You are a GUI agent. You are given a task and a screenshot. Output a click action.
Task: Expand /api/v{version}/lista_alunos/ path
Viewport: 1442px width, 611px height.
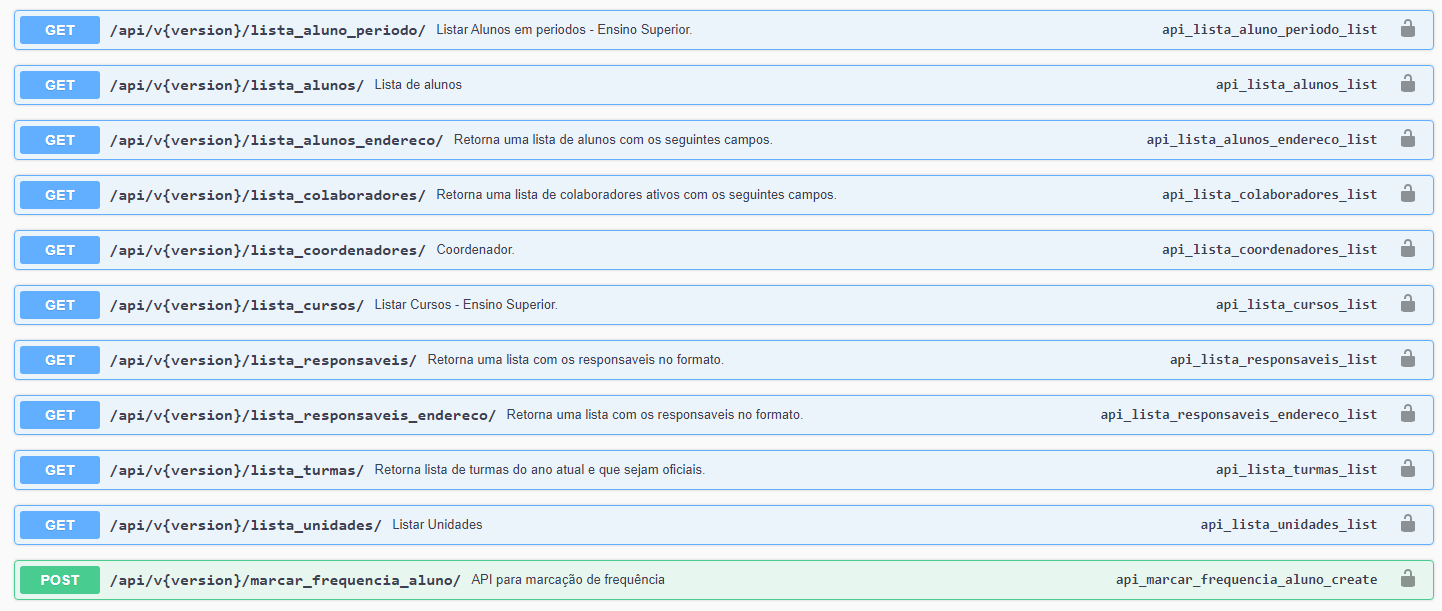point(237,85)
